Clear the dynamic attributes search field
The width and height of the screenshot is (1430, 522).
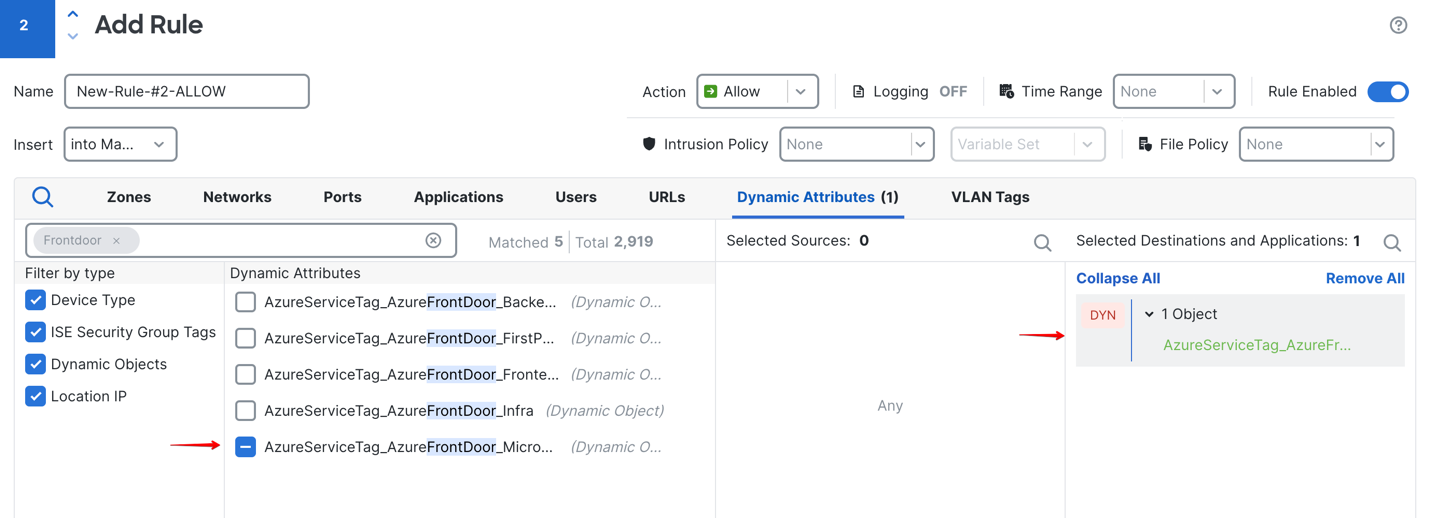(x=433, y=240)
